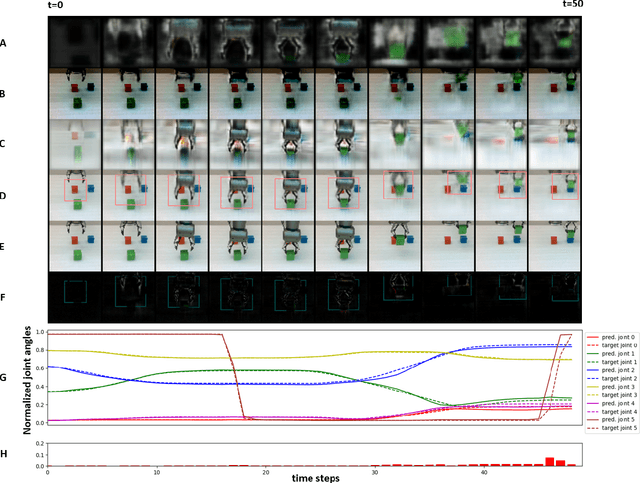Click the tallest red bar in plot H
Image resolution: width=640 pixels, height=483 pixels.
pyautogui.click(x=550, y=462)
